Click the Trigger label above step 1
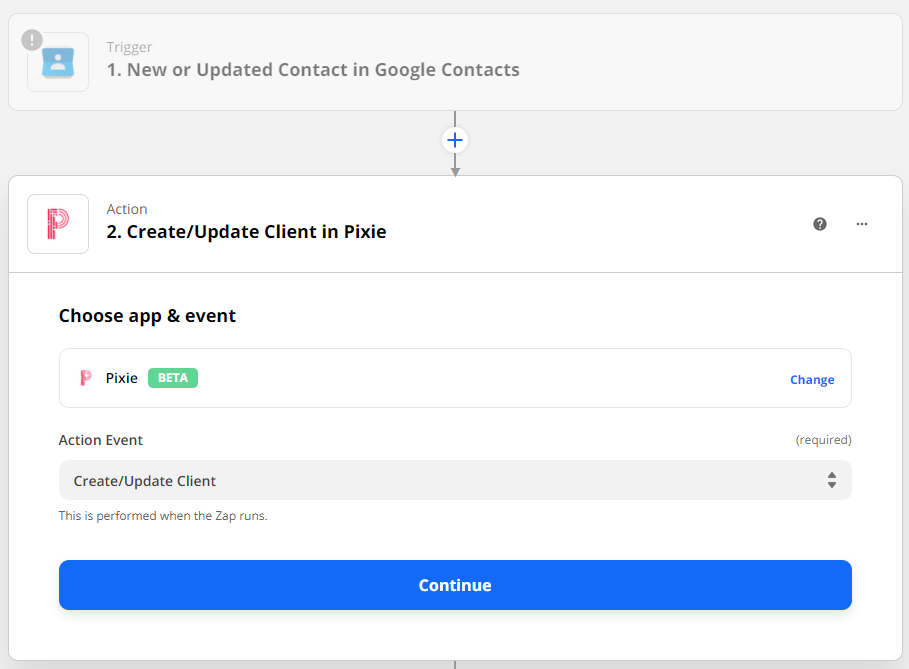The height and width of the screenshot is (669, 909). point(129,47)
